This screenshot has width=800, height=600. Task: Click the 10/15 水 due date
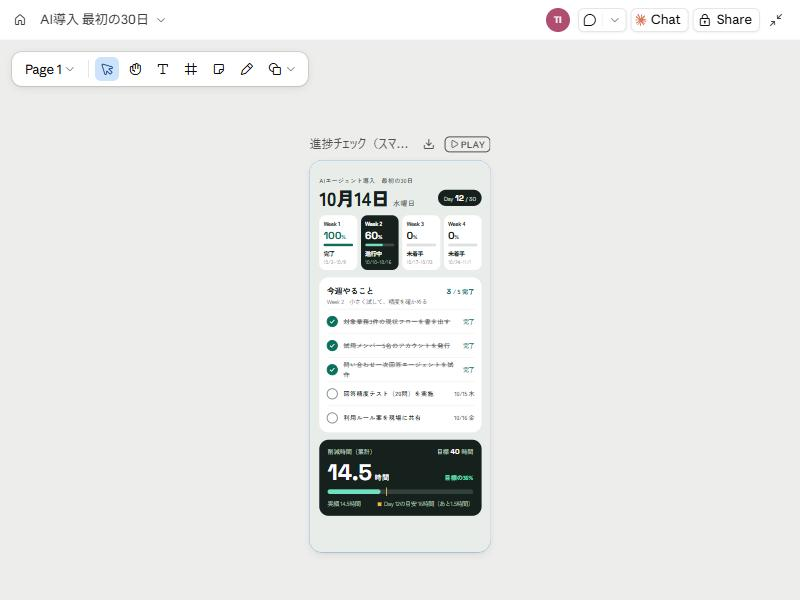[x=464, y=394]
